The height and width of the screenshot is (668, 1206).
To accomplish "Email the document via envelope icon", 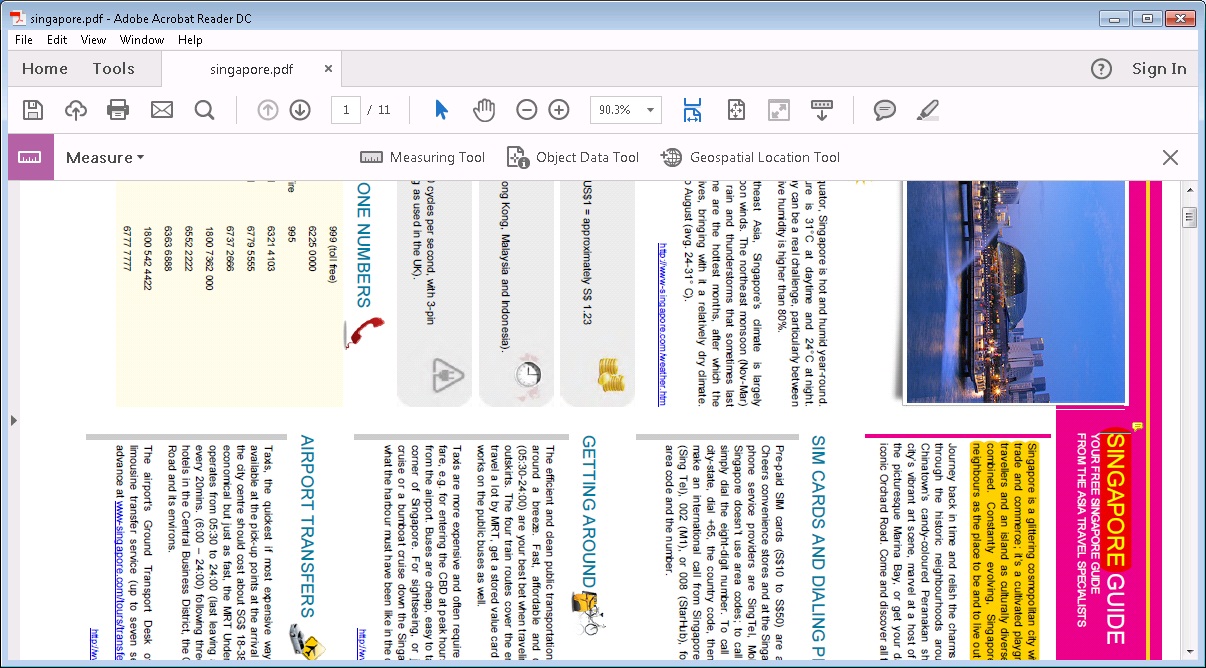I will 161,110.
